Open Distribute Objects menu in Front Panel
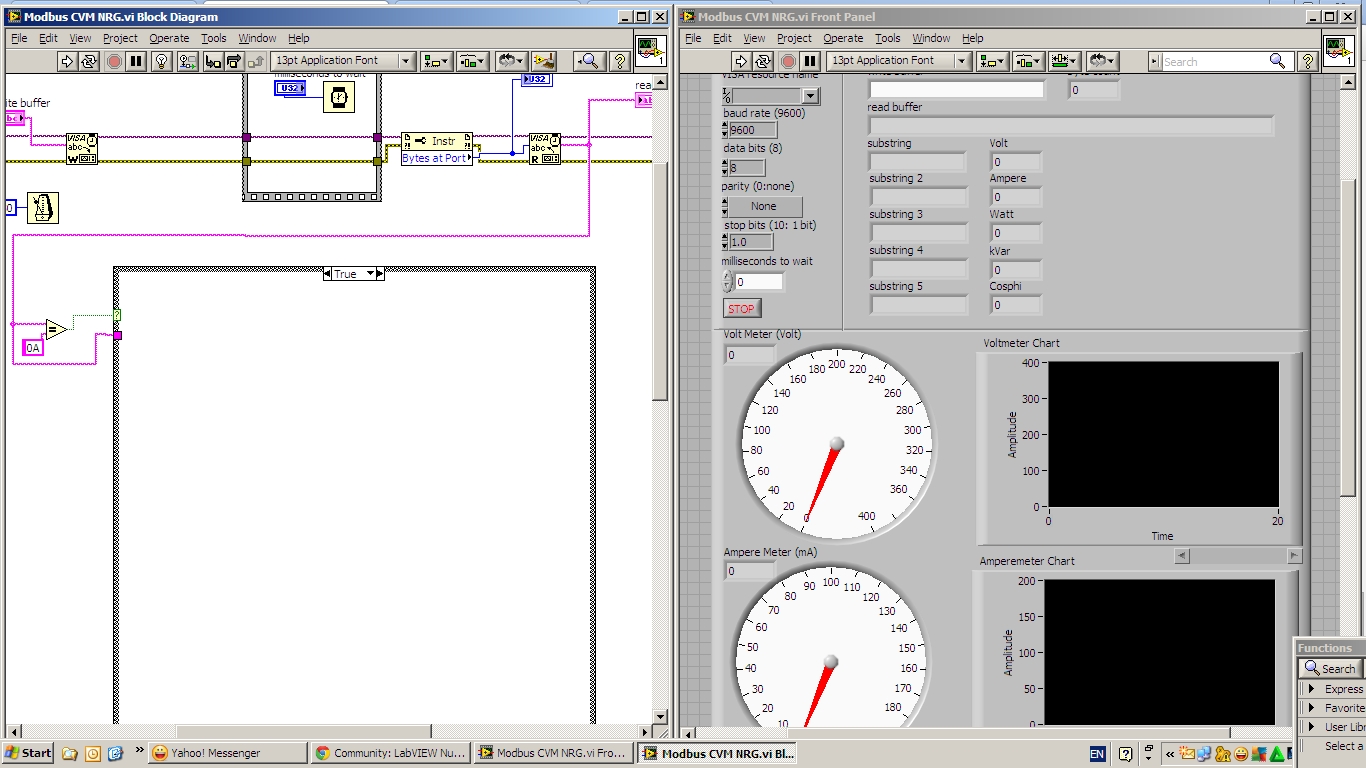 point(1028,61)
